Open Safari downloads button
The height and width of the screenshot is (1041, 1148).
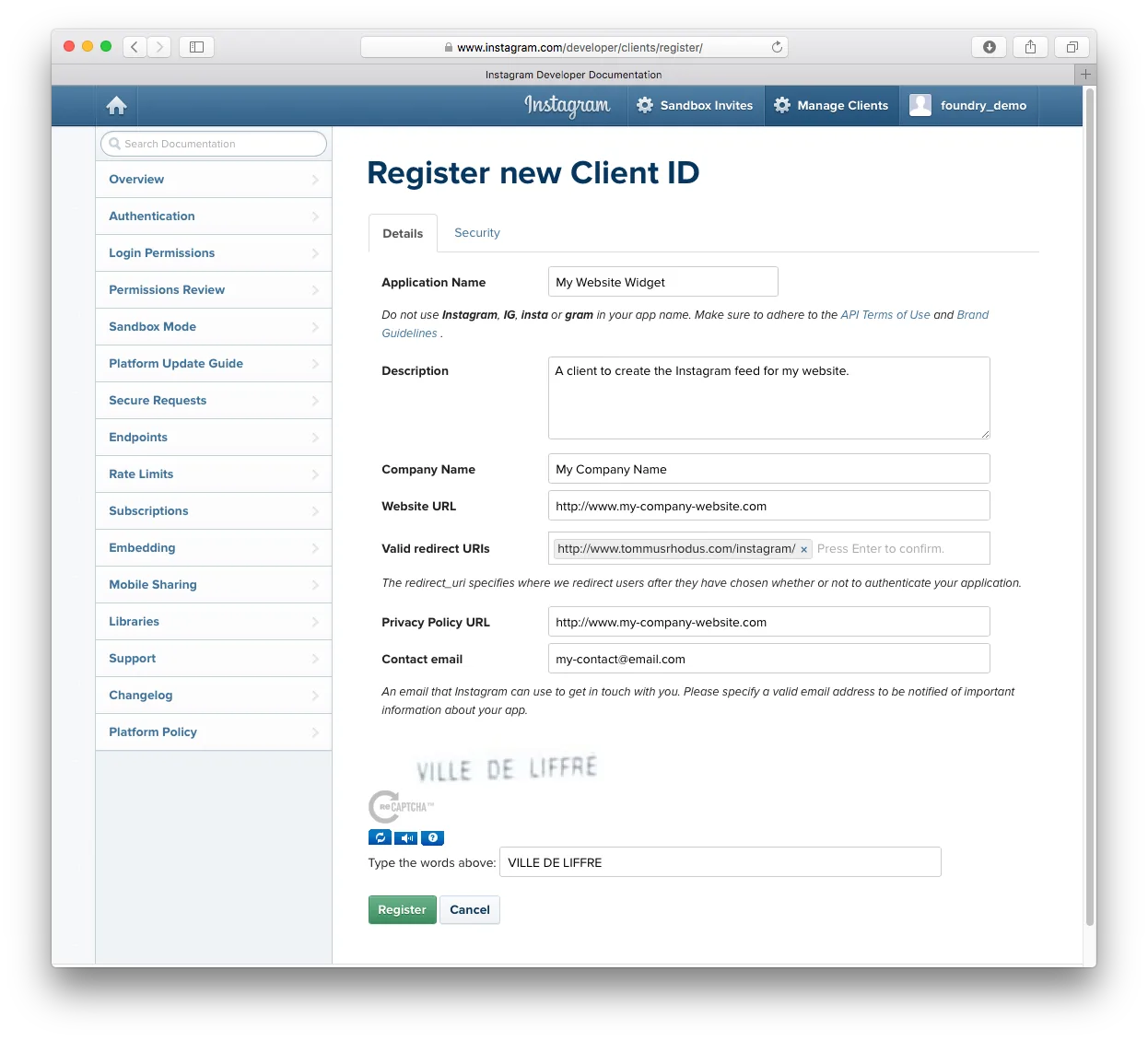pyautogui.click(x=990, y=47)
